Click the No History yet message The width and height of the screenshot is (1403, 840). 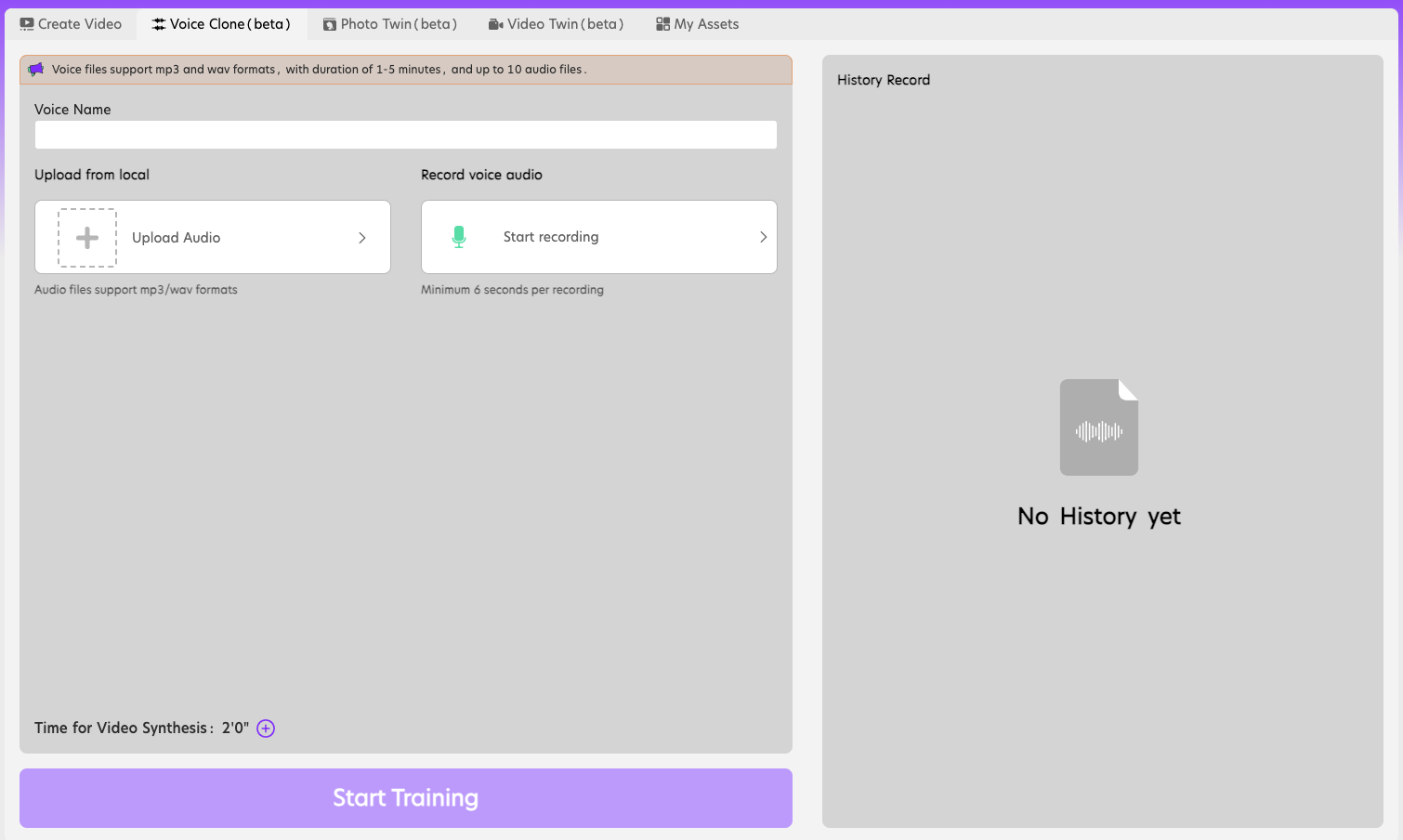(x=1099, y=517)
